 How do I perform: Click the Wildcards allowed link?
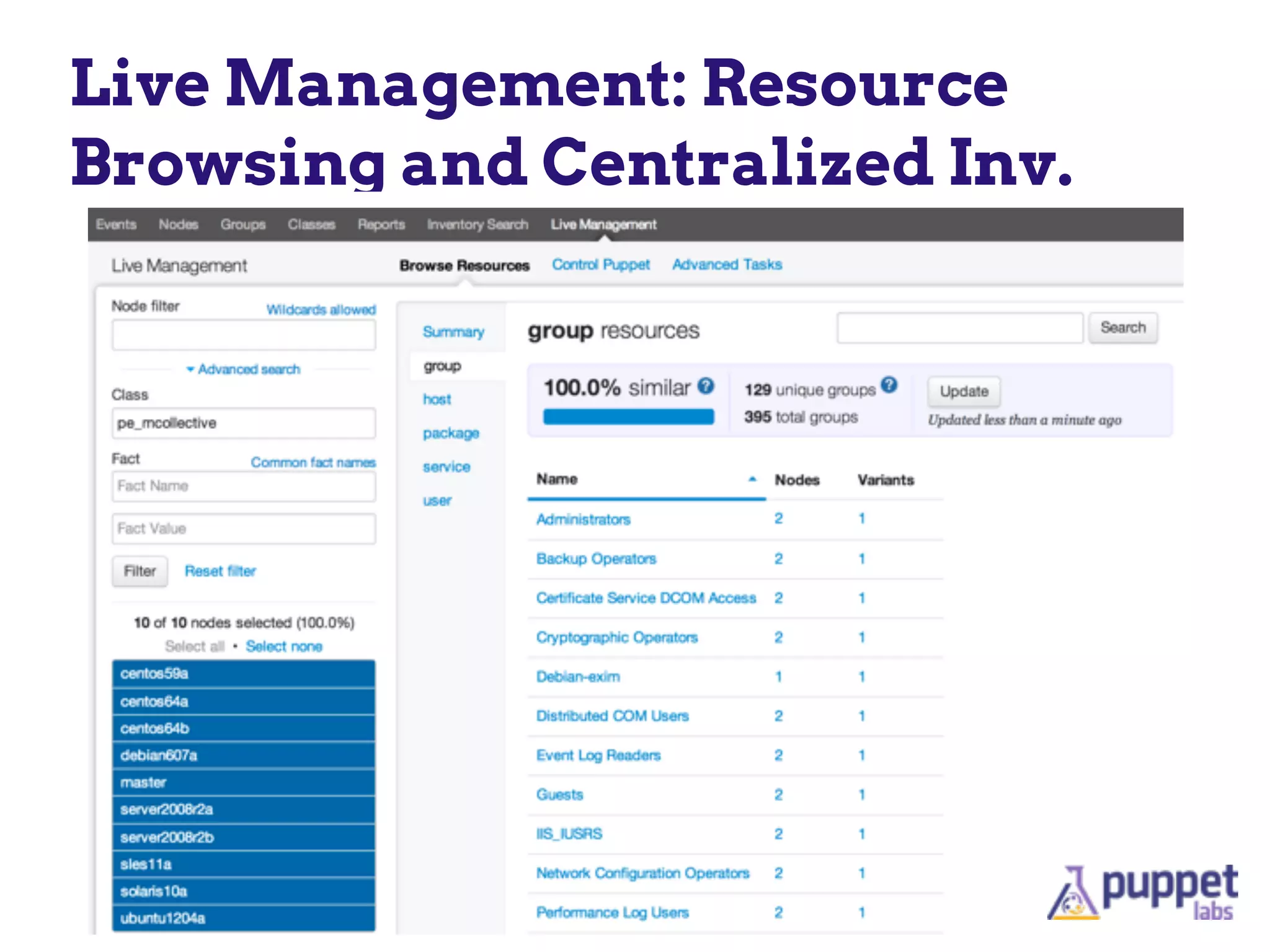pos(321,309)
